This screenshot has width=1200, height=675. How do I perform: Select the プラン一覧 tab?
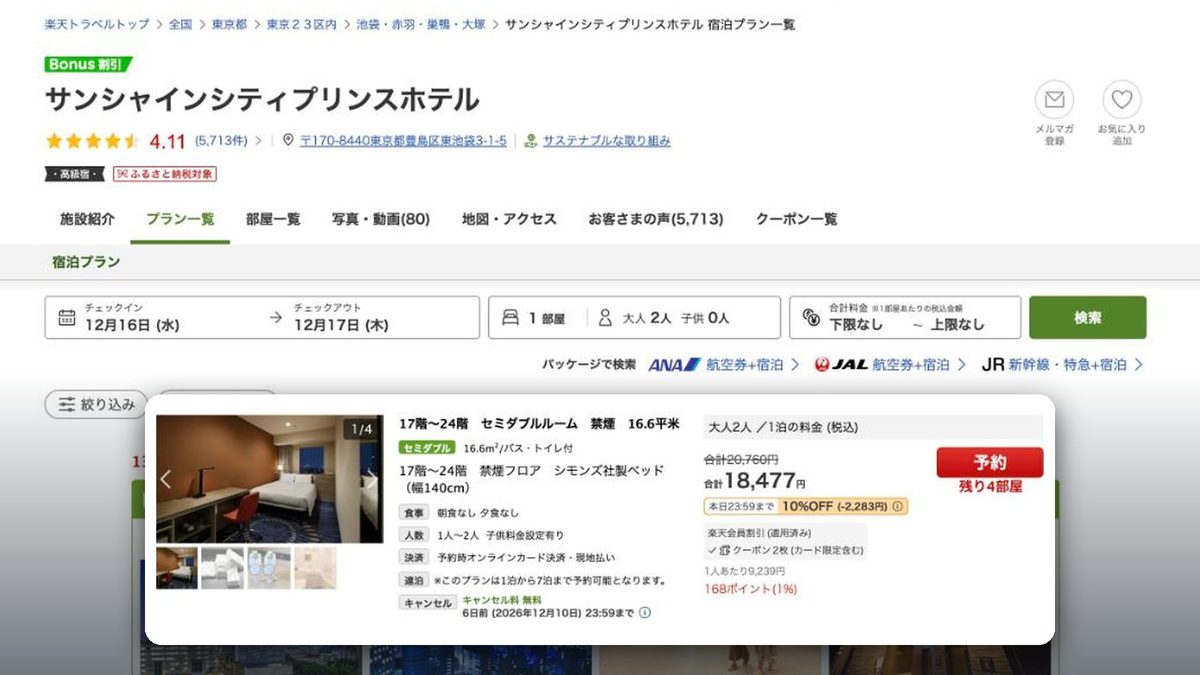180,219
